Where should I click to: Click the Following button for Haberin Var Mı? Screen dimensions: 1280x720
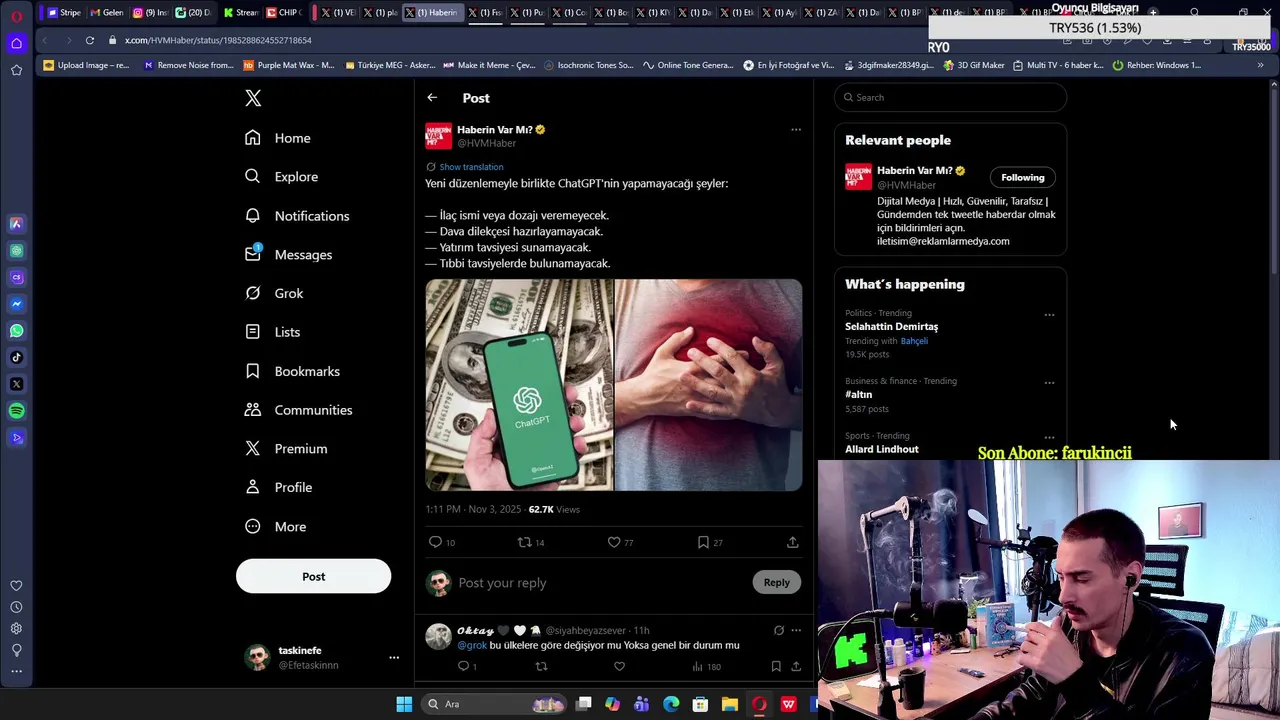click(1022, 177)
